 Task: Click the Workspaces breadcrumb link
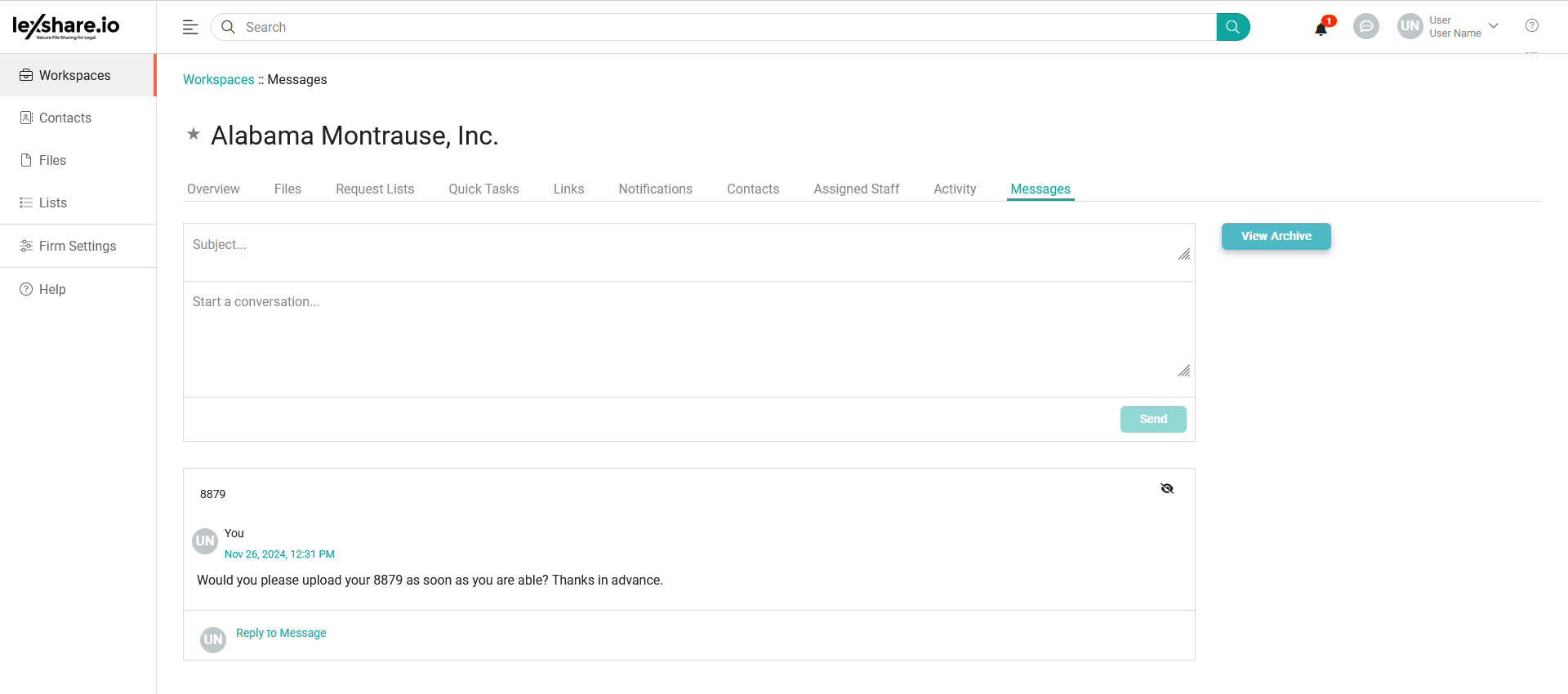click(x=218, y=79)
